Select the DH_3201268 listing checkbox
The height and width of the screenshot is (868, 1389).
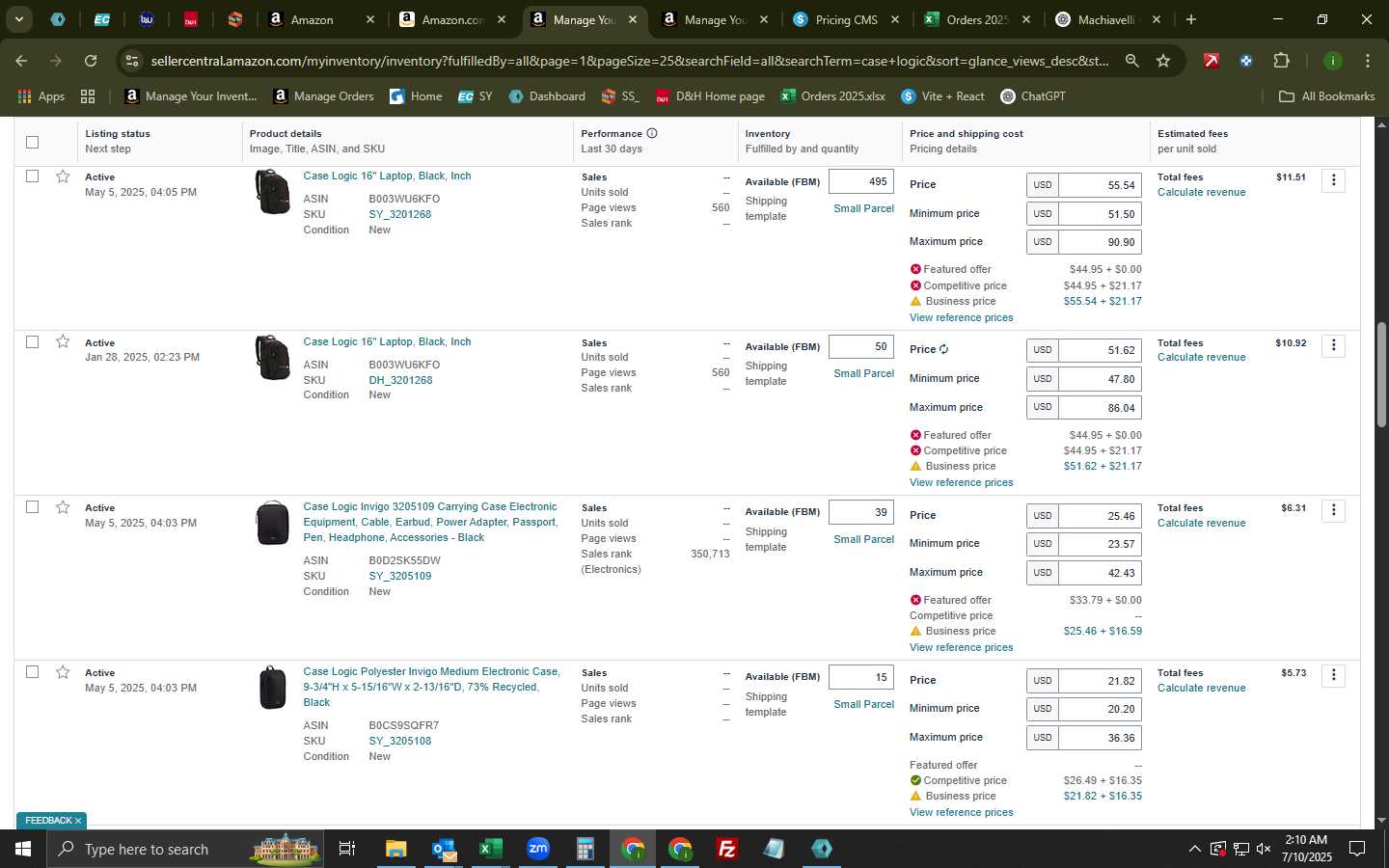click(x=32, y=341)
